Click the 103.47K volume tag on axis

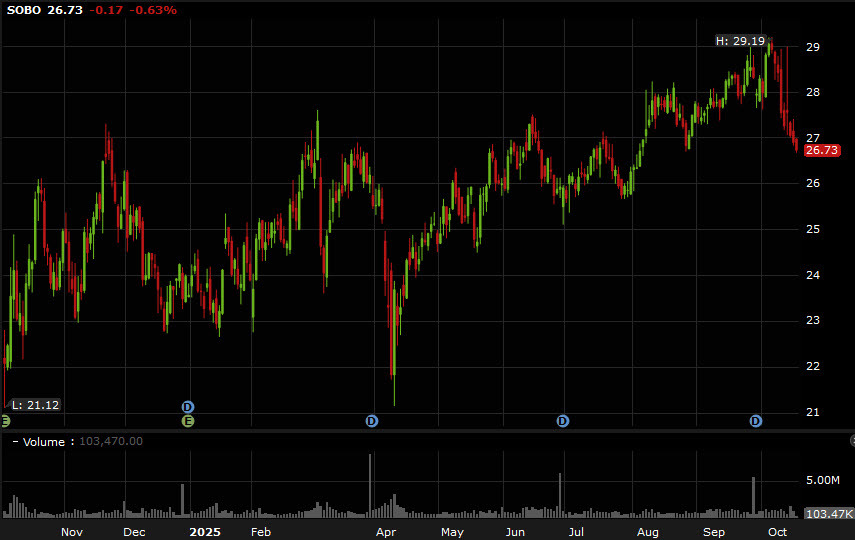828,513
